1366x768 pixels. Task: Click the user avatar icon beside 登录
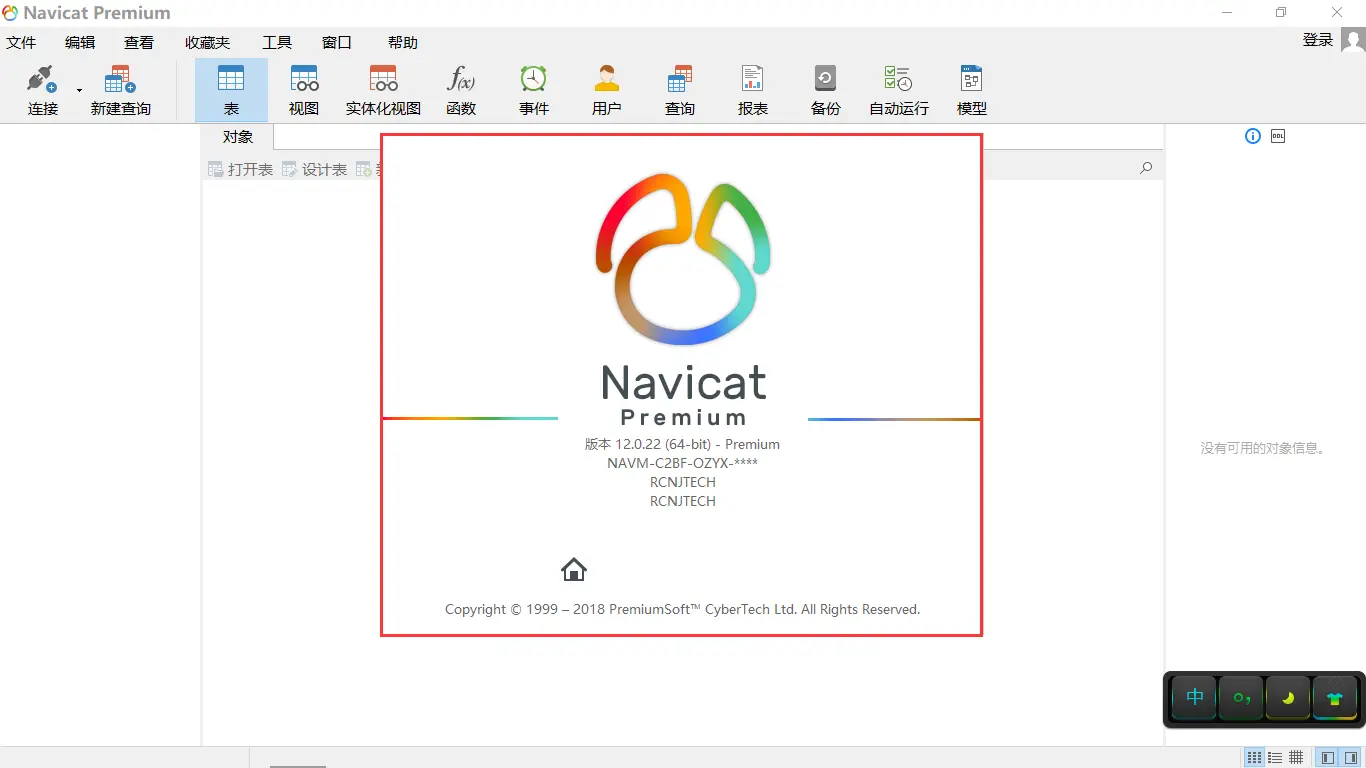(1353, 40)
